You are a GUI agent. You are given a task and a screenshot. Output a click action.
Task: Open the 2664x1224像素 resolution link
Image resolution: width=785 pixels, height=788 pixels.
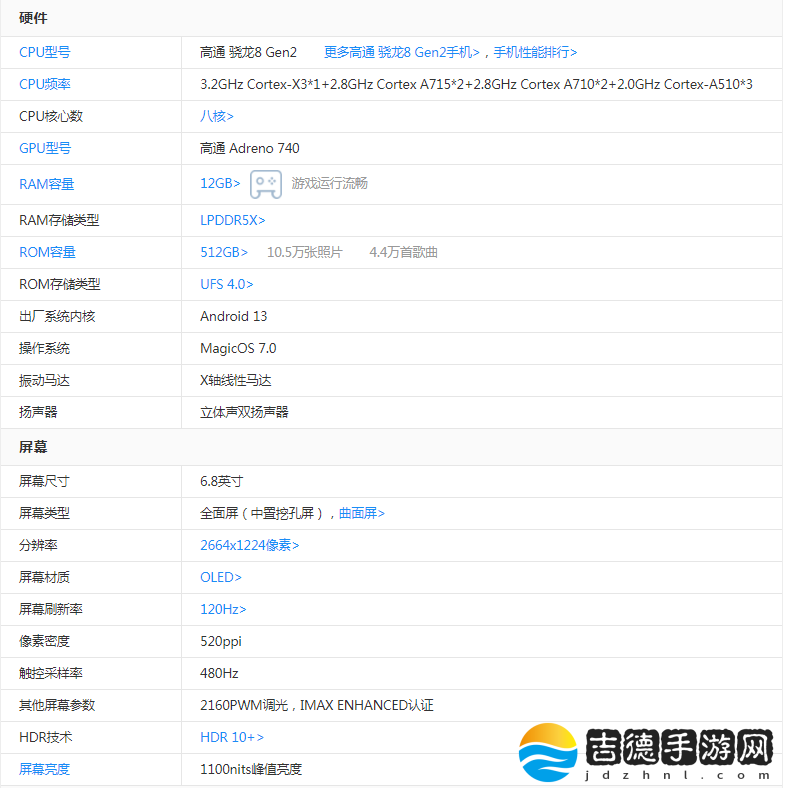point(250,545)
